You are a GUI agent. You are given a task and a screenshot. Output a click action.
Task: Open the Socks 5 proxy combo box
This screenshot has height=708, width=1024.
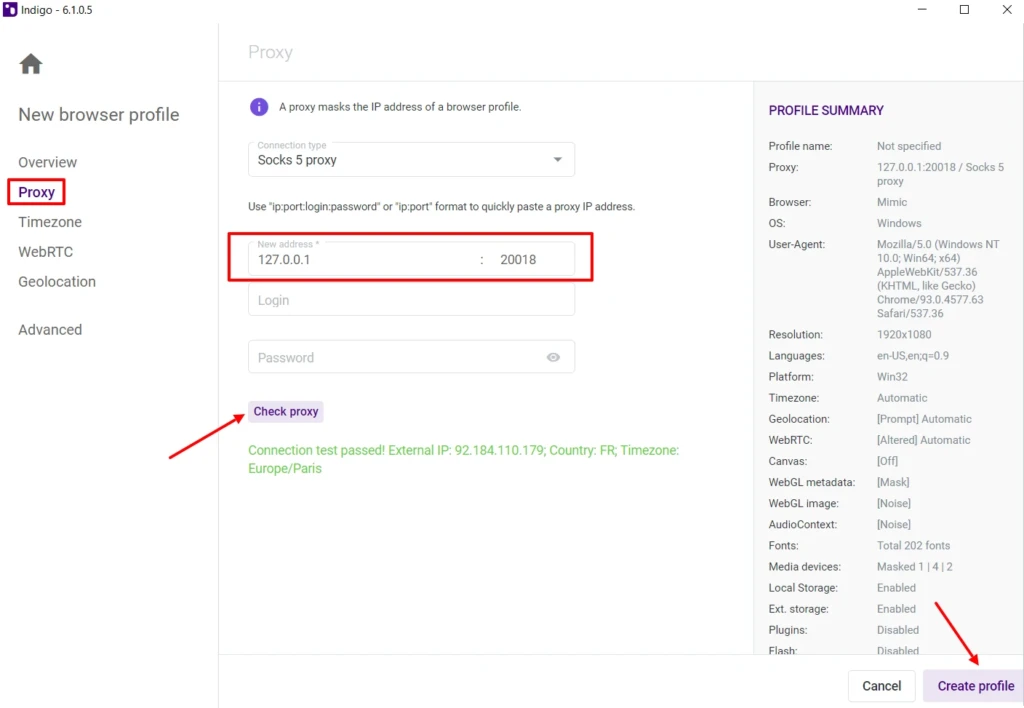coord(411,159)
